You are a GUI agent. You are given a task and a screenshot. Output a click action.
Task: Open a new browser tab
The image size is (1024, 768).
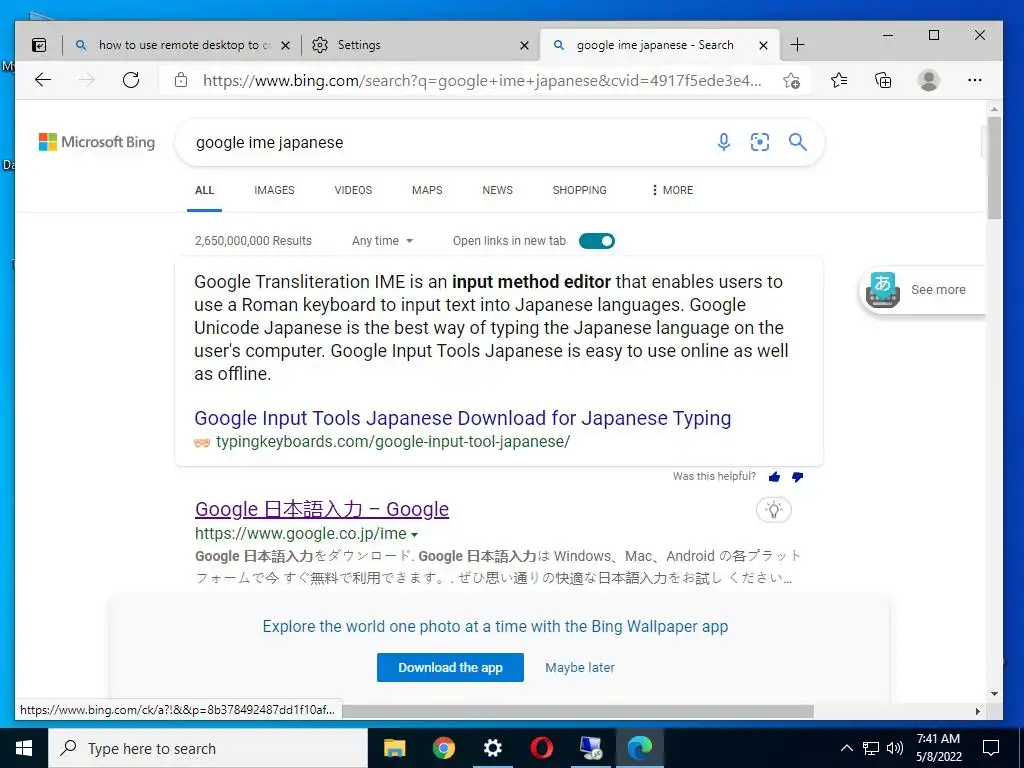(x=797, y=45)
